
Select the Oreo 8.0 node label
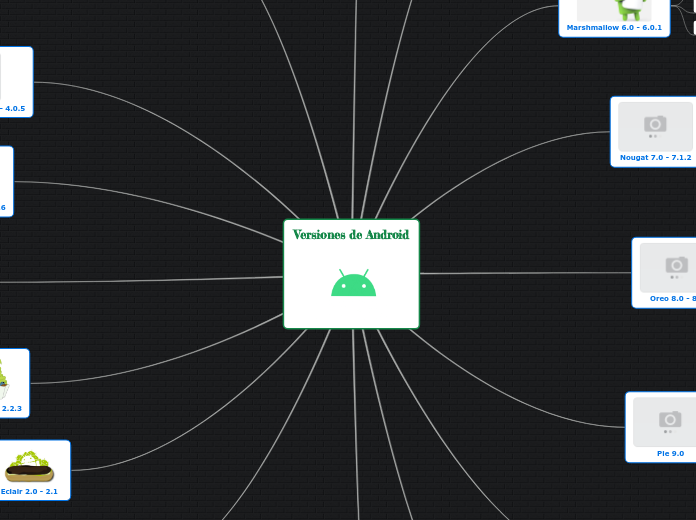673,298
